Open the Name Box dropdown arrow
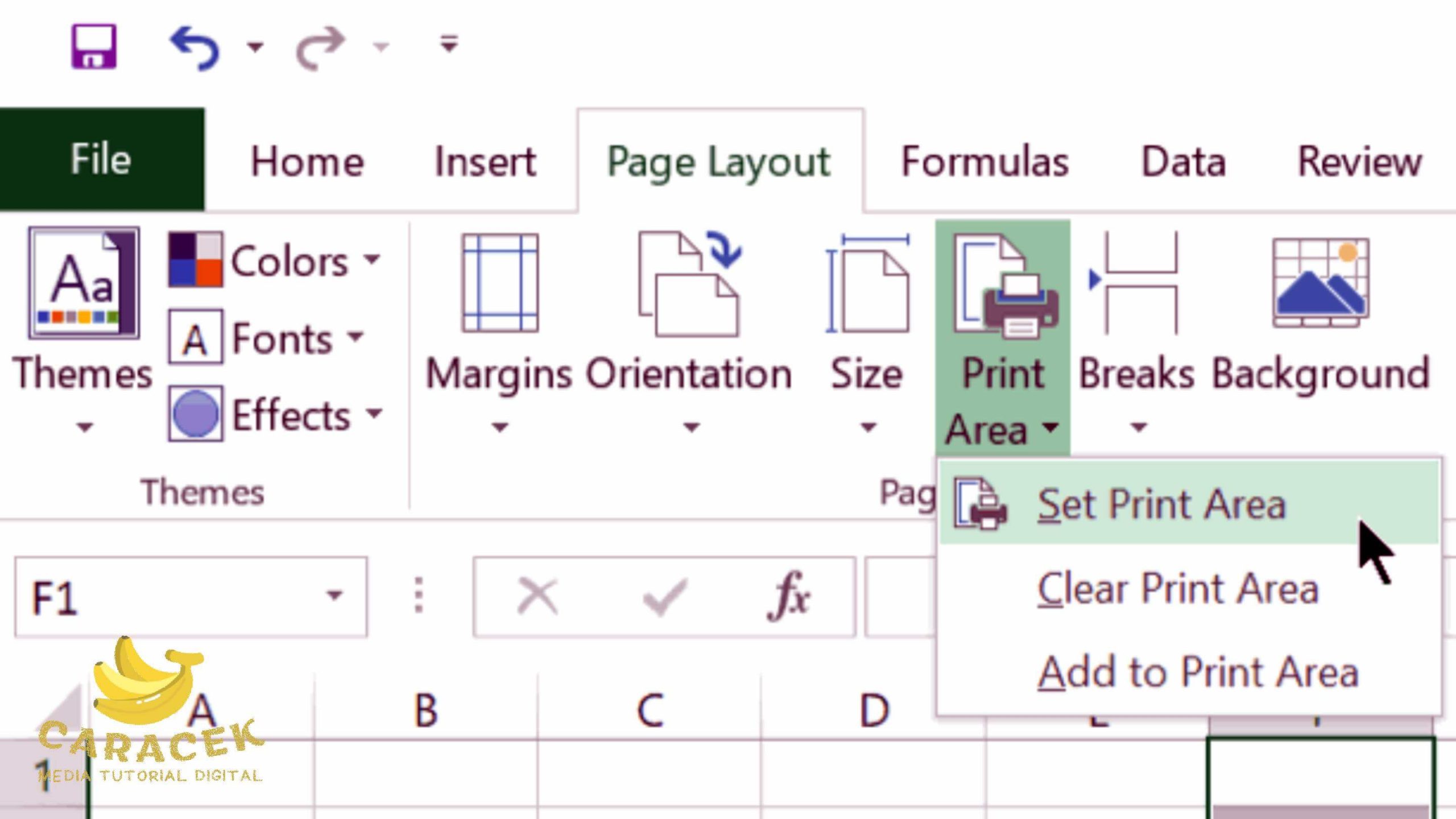Image resolution: width=1456 pixels, height=819 pixels. [334, 595]
